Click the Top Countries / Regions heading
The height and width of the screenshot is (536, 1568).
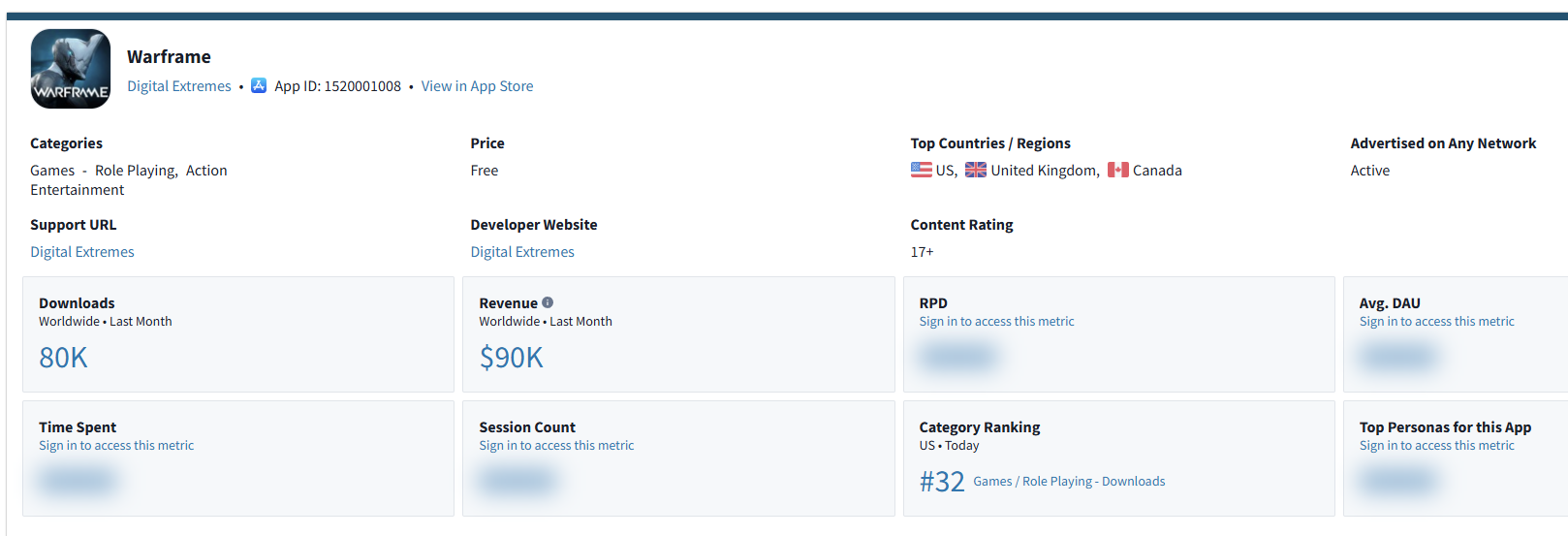click(x=990, y=143)
